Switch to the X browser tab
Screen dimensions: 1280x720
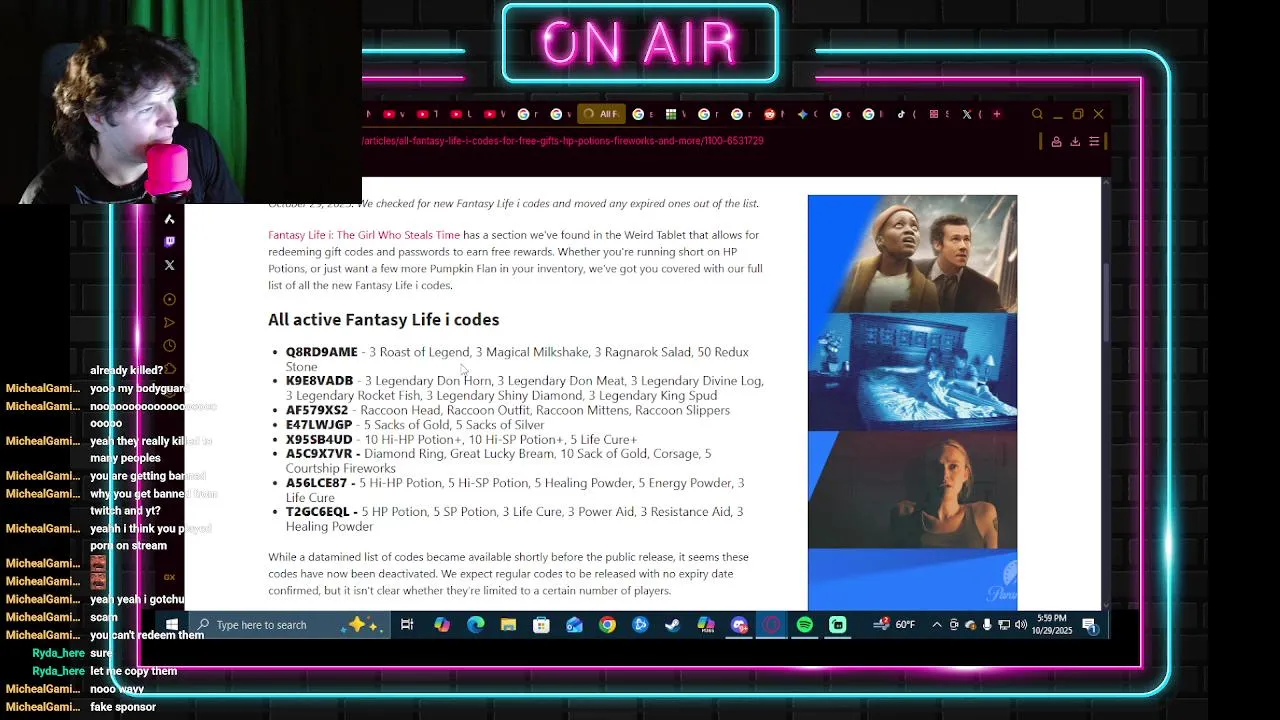pos(968,114)
